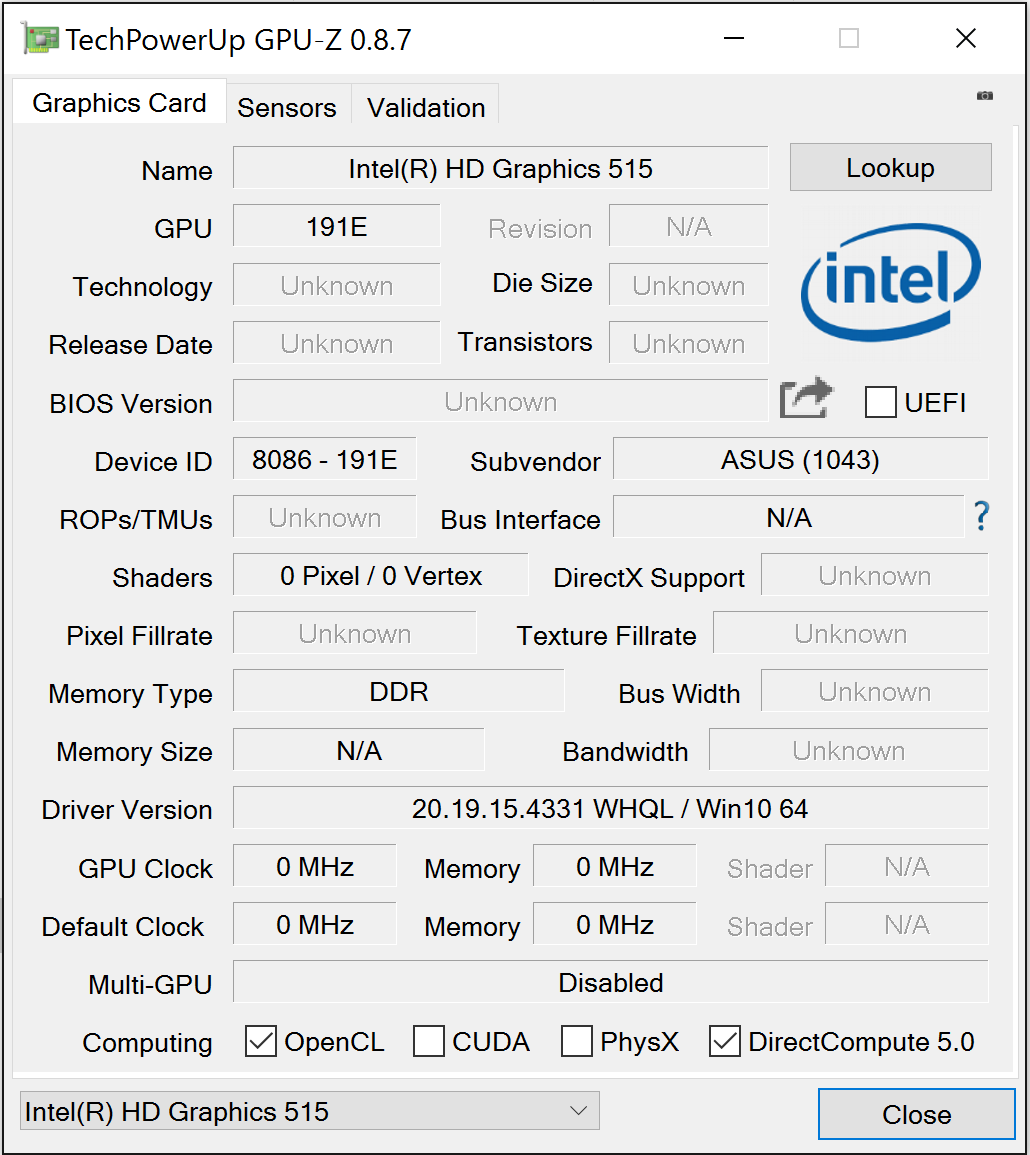Switch to the Validation tab

pyautogui.click(x=426, y=108)
